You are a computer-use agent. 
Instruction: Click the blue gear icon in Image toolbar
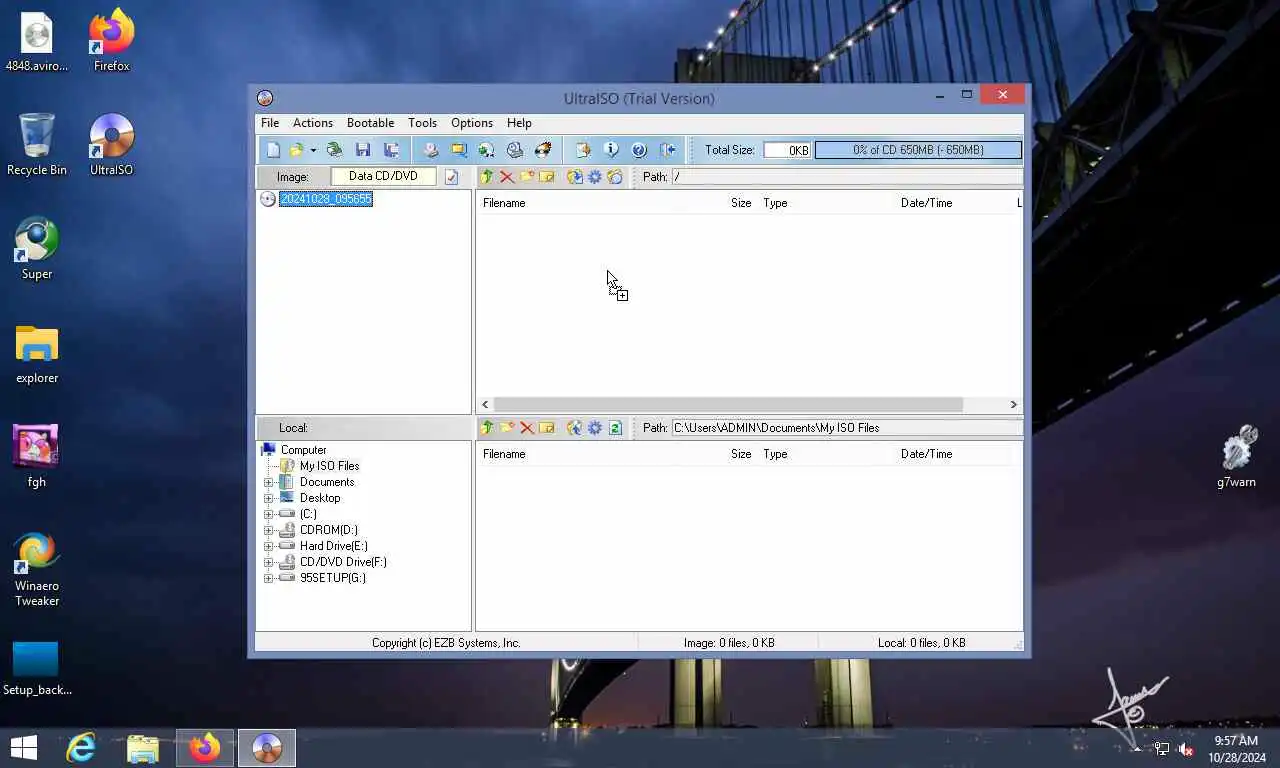595,177
